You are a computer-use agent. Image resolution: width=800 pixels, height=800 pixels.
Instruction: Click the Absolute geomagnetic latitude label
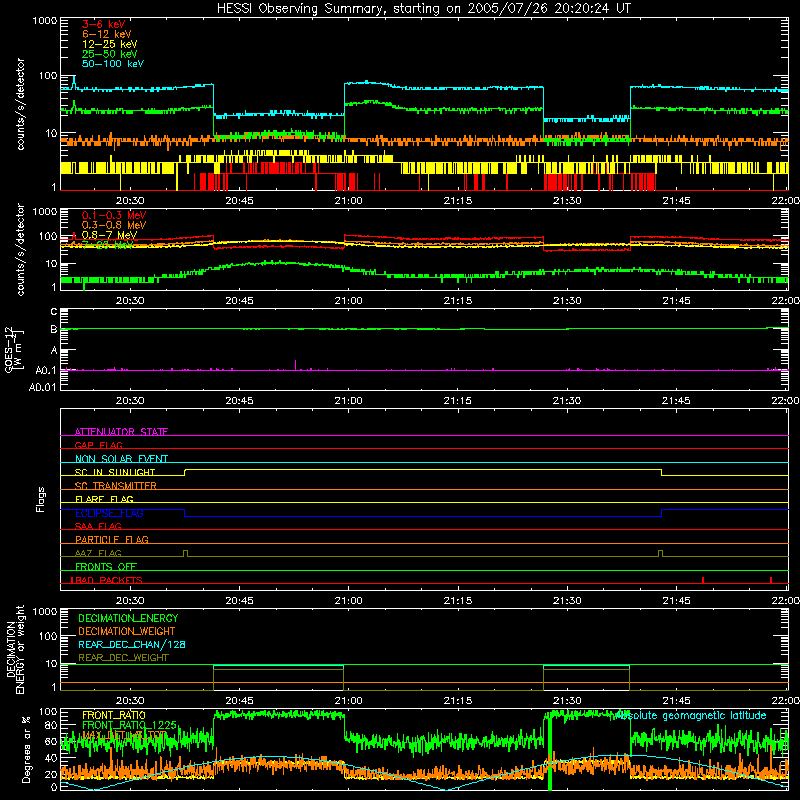(x=690, y=715)
